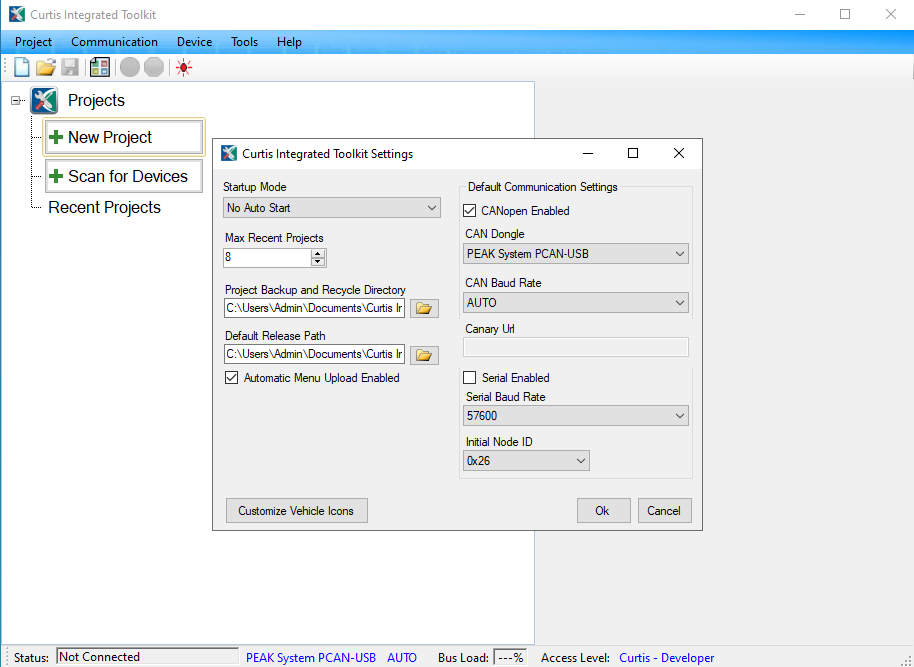Click Scan for Devices
The image size is (914, 667).
point(123,175)
